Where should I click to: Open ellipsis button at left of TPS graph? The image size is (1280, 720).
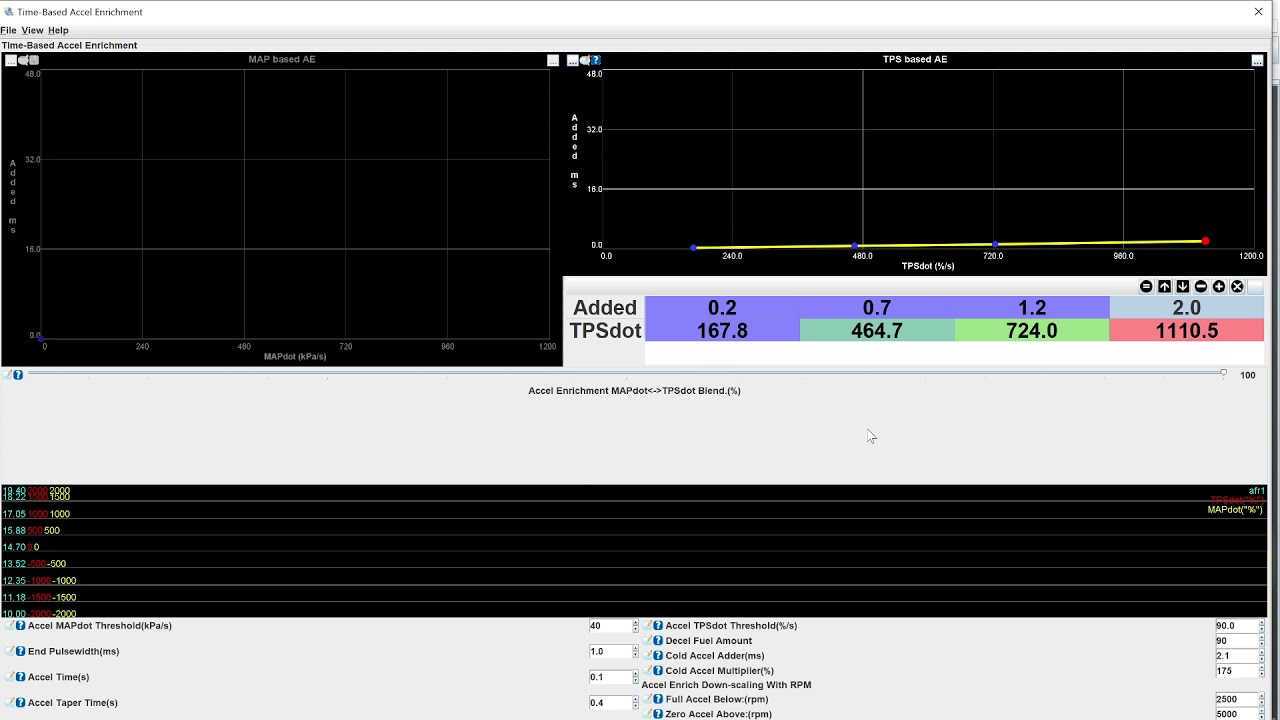(573, 60)
